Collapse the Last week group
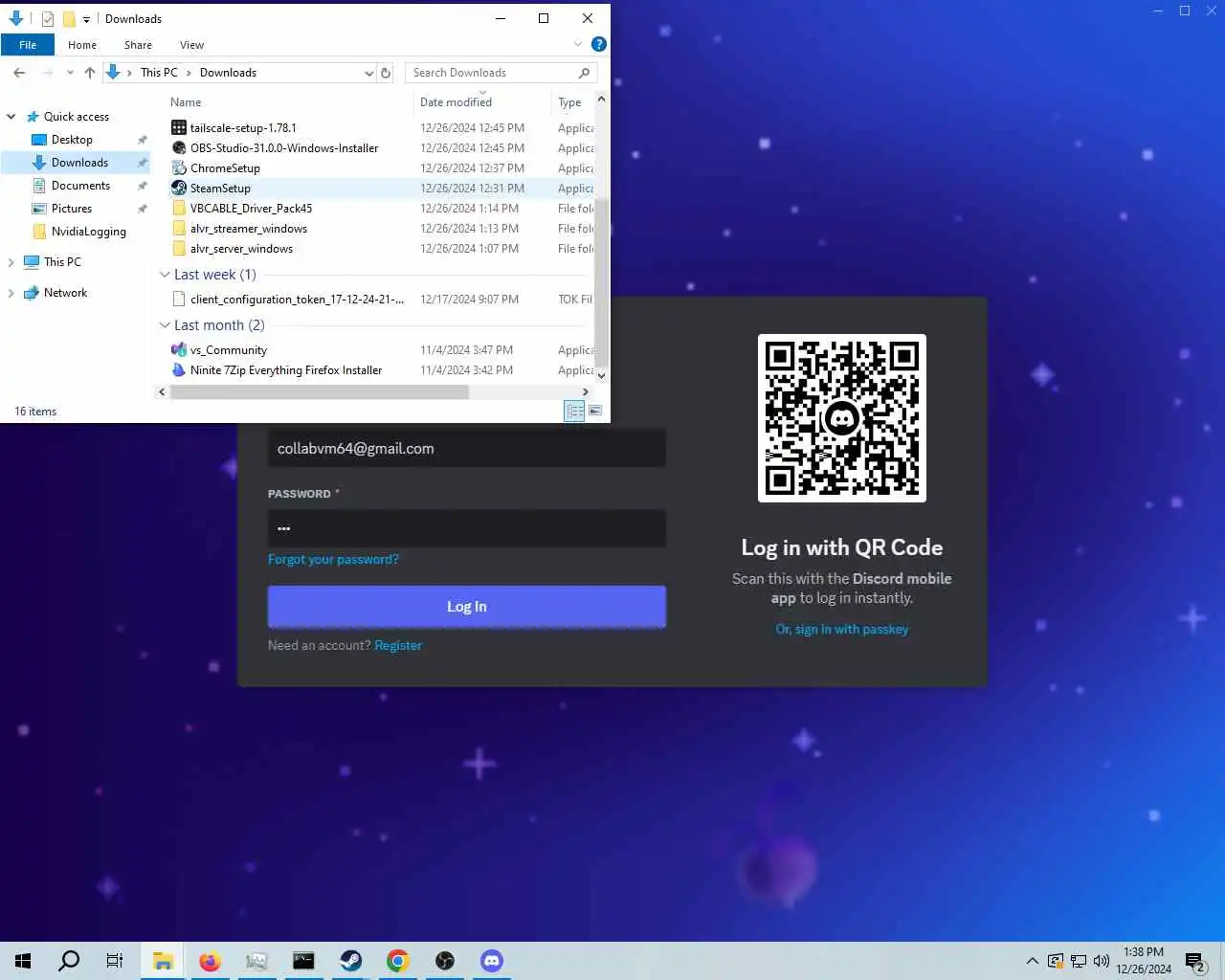 (165, 275)
